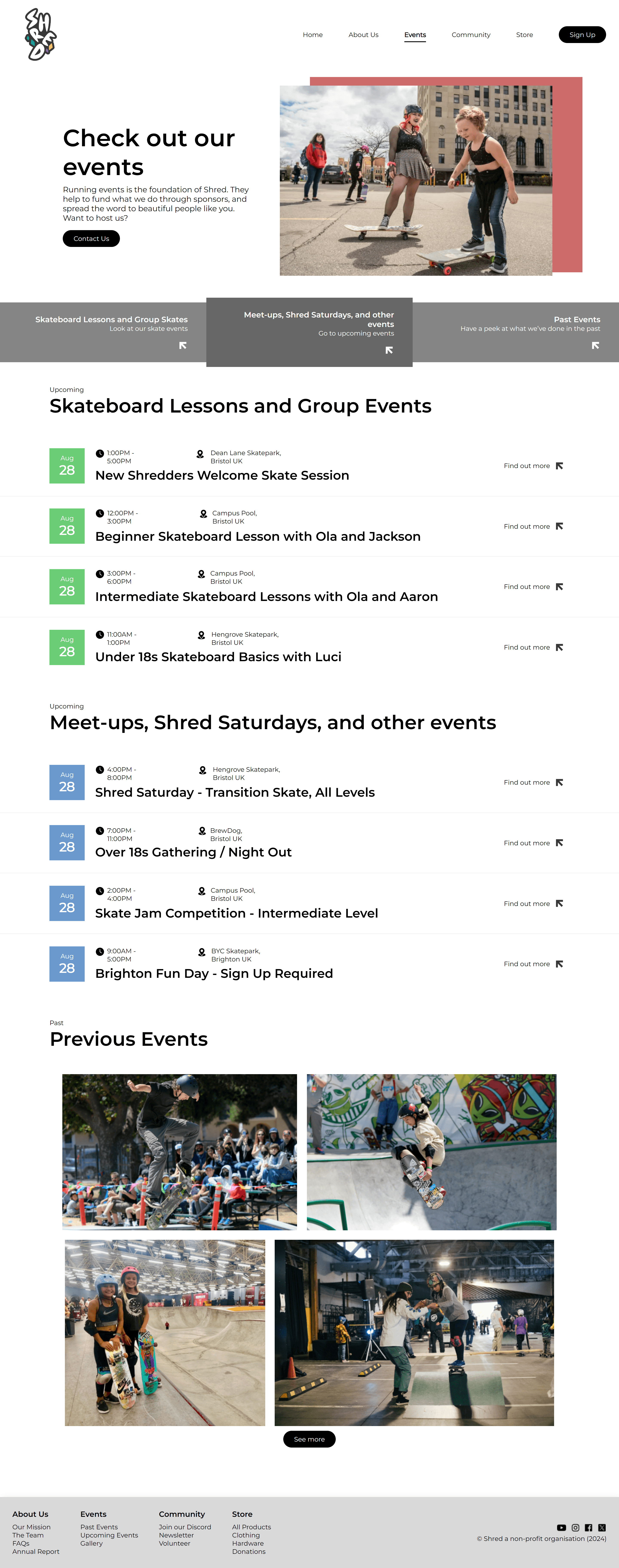
Task: Open the X social icon in footer
Action: tap(602, 1528)
